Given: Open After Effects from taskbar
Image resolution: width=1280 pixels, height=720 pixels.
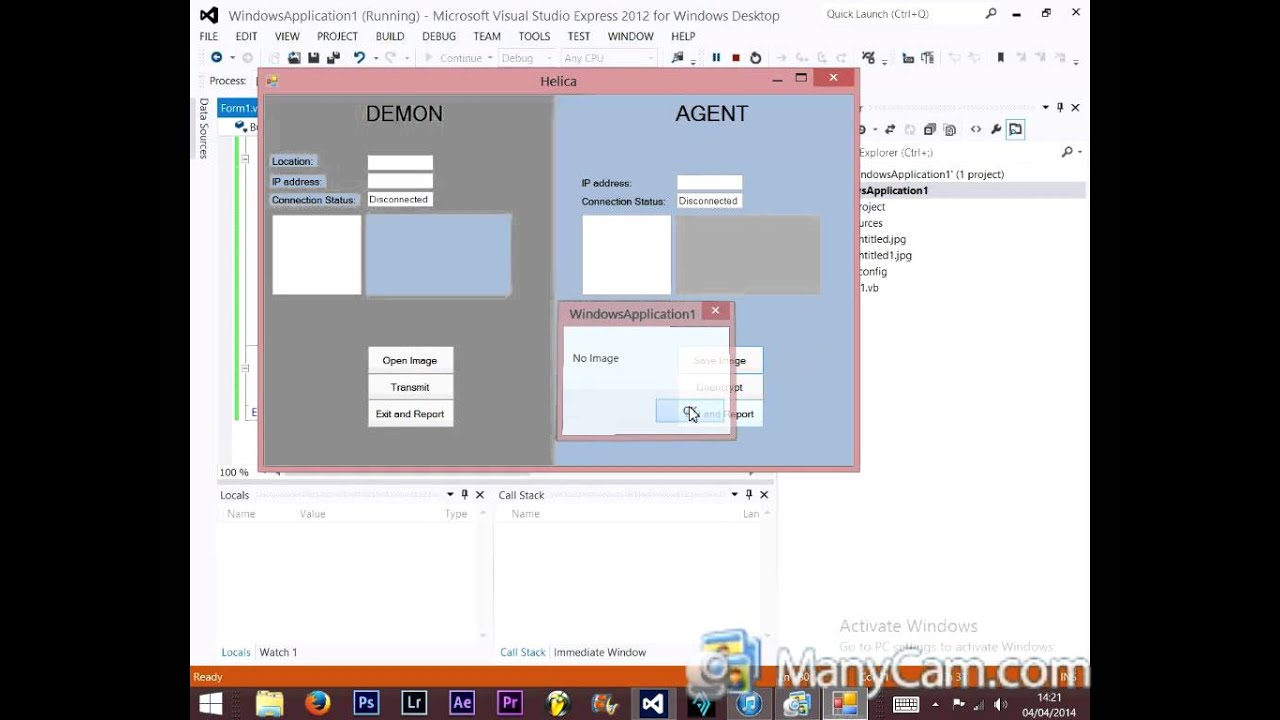Looking at the screenshot, I should tap(462, 703).
